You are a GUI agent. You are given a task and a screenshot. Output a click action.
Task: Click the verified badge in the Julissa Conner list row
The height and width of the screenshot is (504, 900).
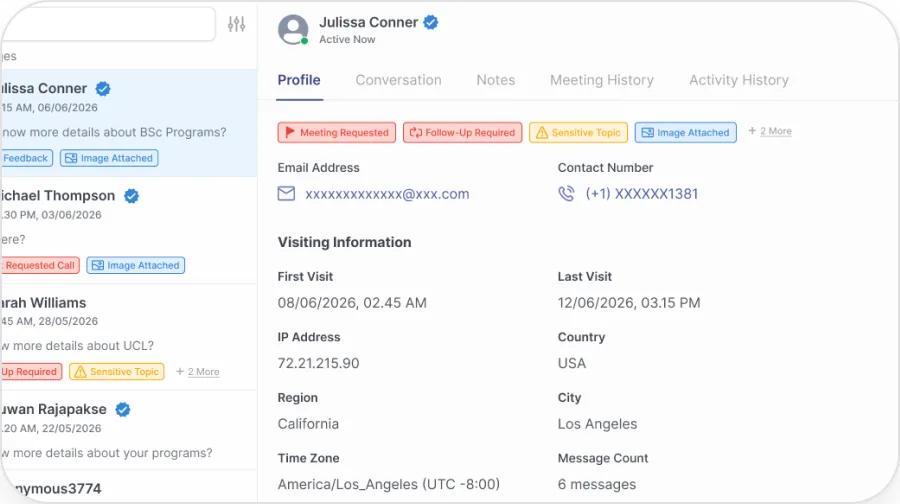pos(103,88)
